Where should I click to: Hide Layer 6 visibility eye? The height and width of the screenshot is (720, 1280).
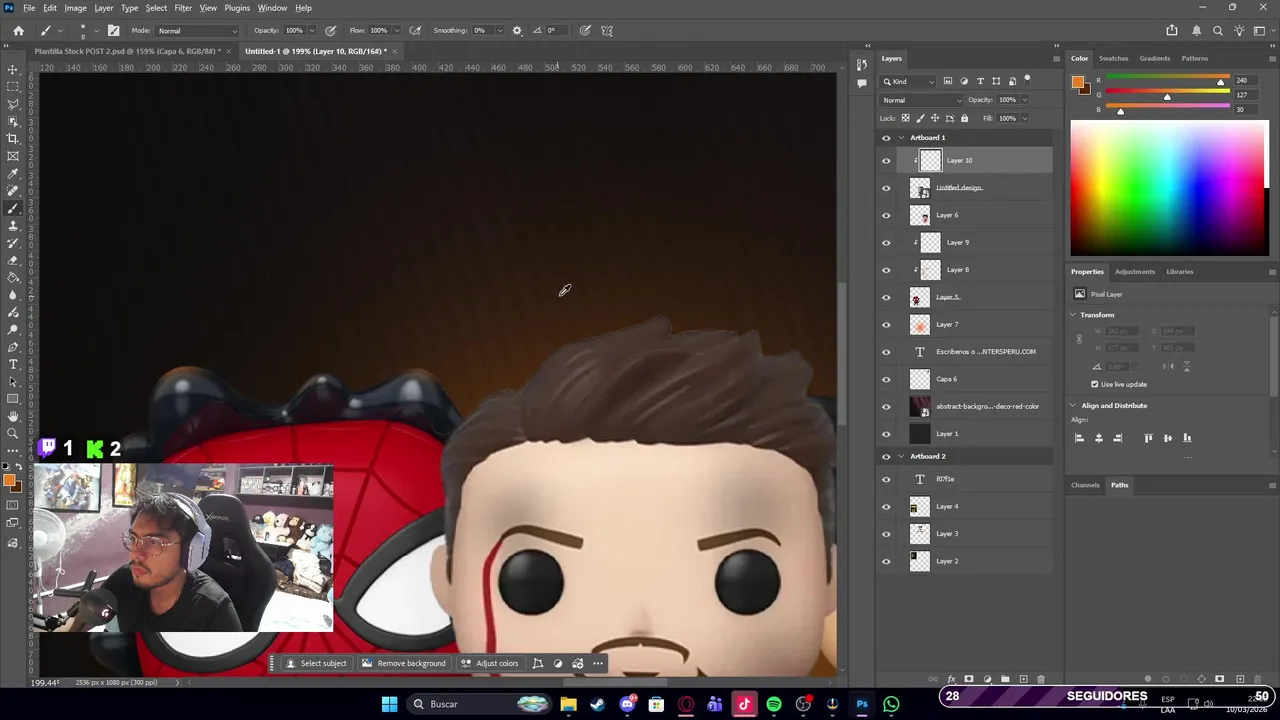(x=885, y=215)
